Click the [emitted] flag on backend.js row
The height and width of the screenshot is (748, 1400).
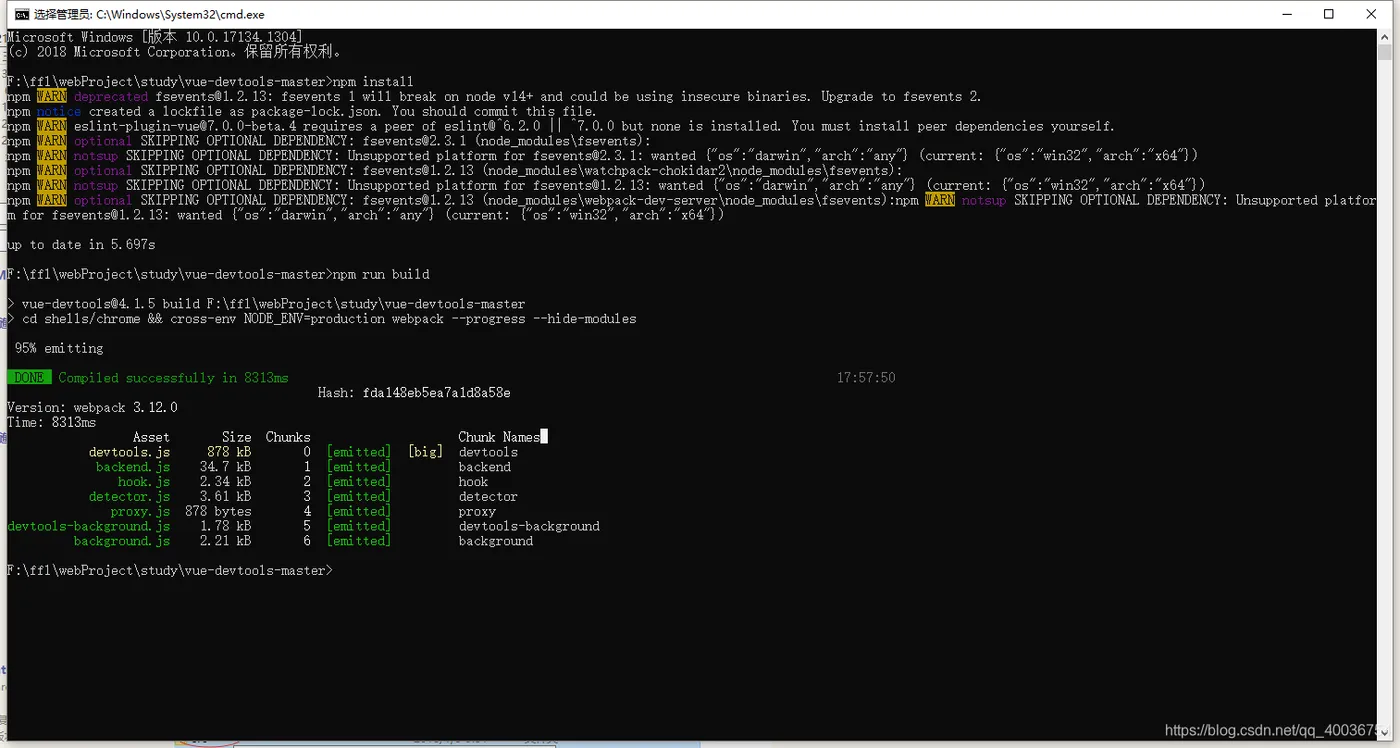359,467
